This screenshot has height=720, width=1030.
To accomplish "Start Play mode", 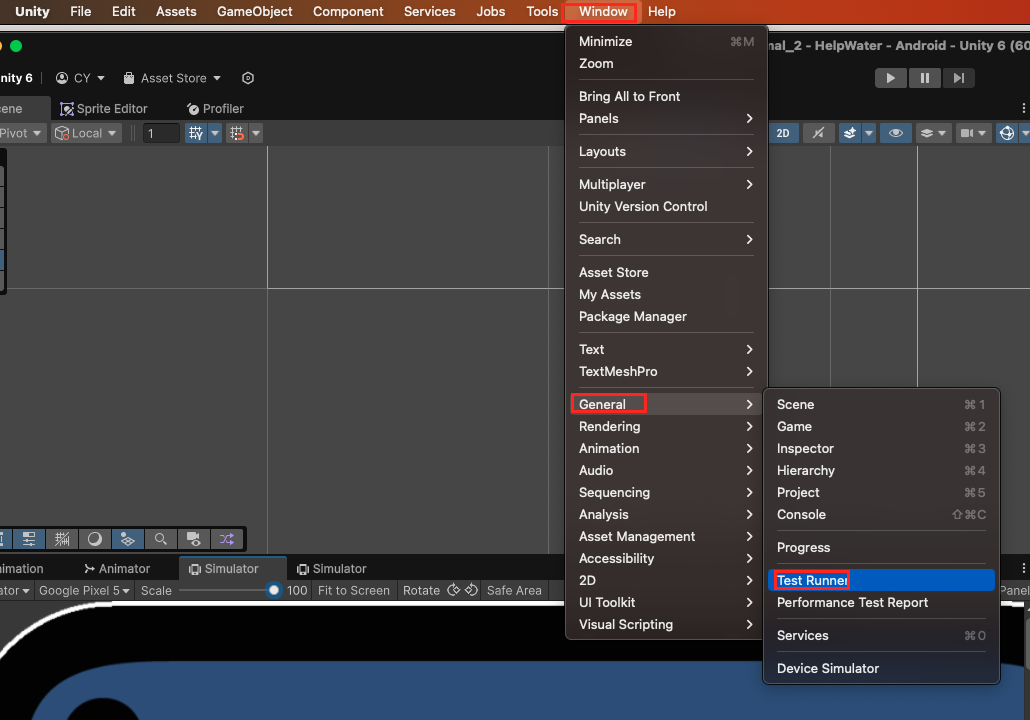I will click(891, 78).
